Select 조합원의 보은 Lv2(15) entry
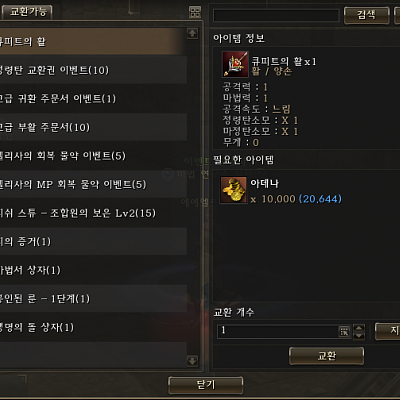Viewport: 400px width, 400px height. [93, 213]
